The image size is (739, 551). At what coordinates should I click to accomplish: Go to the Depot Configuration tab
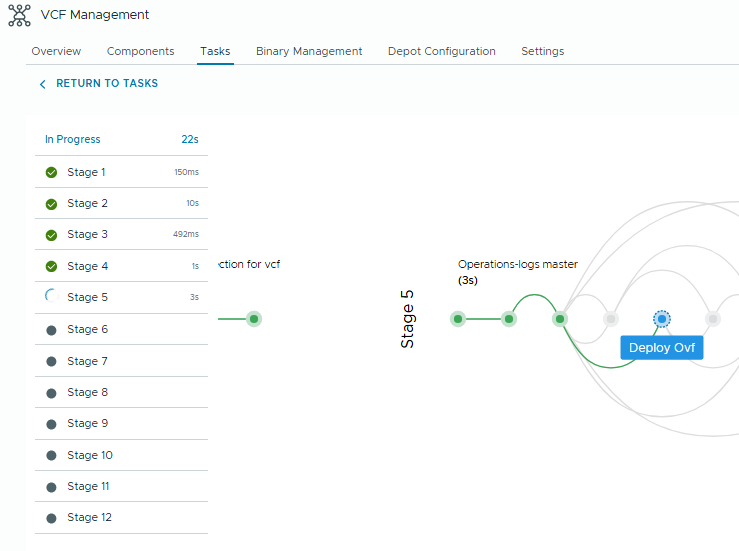[x=441, y=51]
